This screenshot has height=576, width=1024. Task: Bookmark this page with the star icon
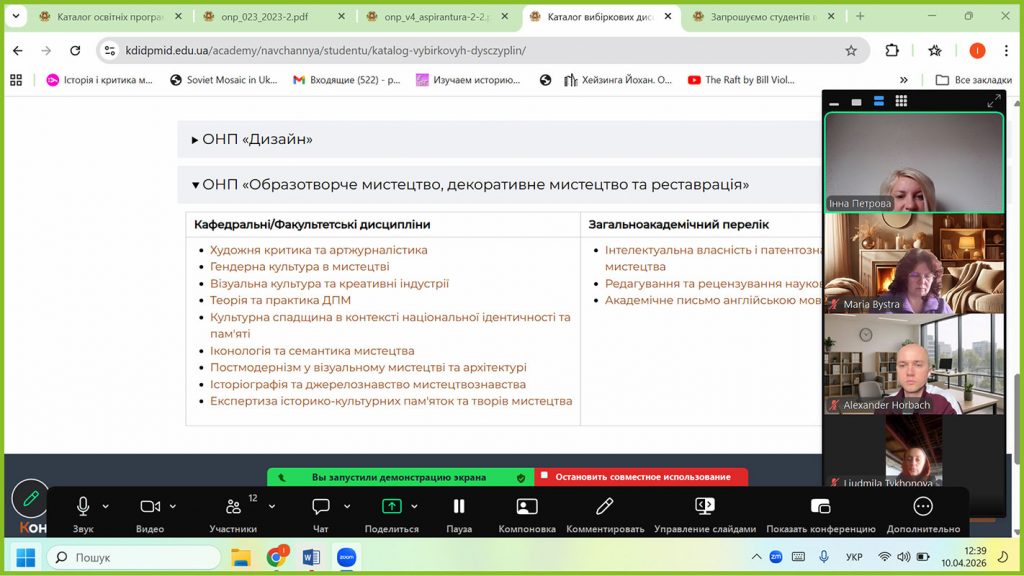[851, 51]
